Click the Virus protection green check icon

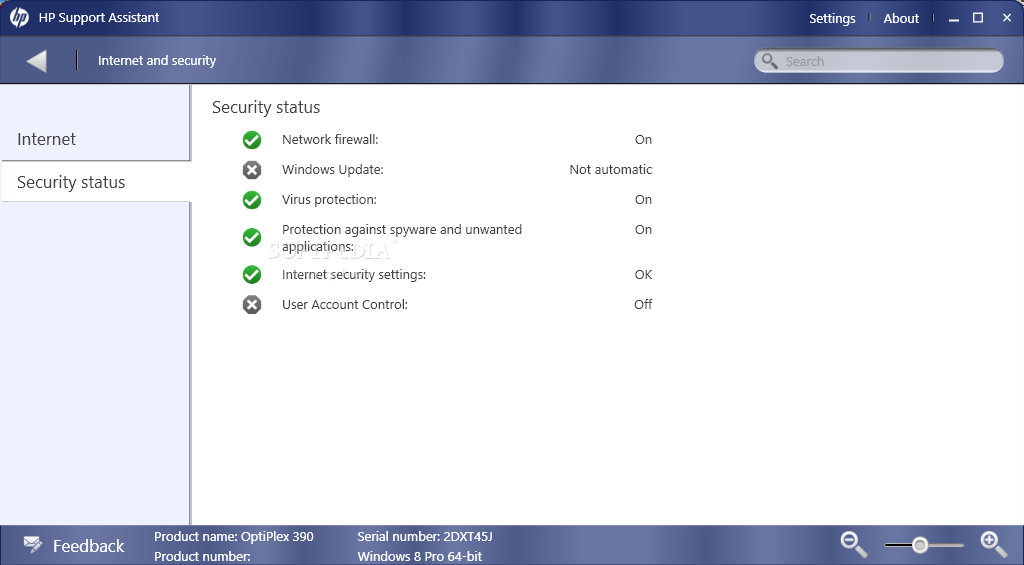[251, 200]
